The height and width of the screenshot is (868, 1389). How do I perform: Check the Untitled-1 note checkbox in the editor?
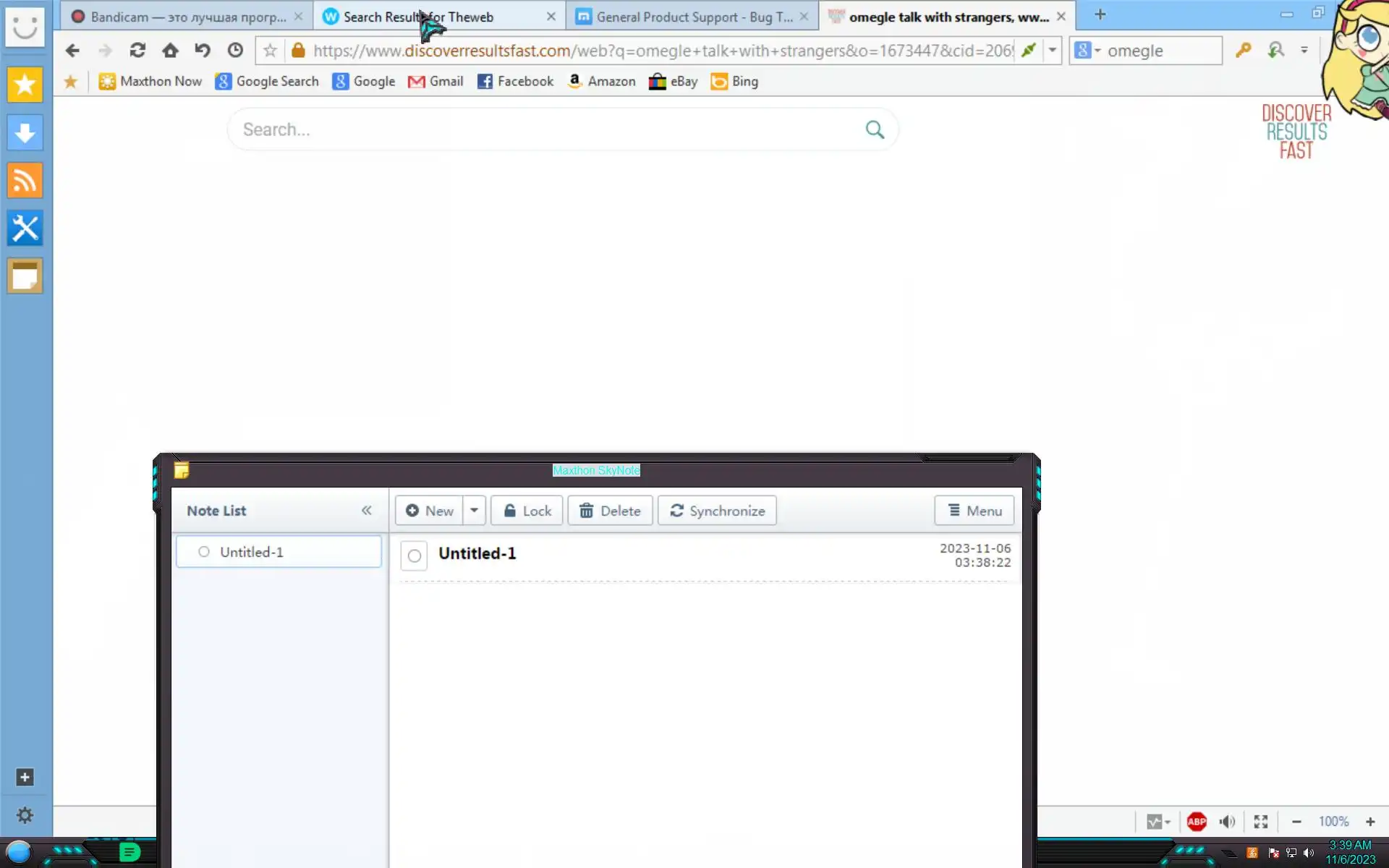tap(414, 556)
